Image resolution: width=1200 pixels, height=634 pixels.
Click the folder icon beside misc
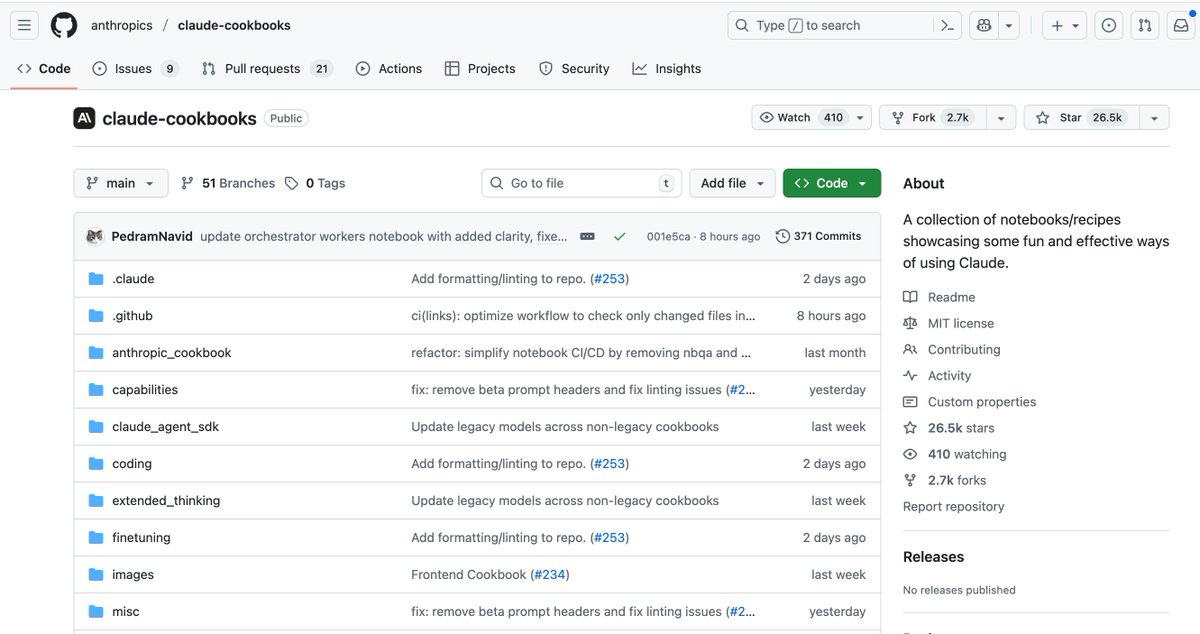[96, 612]
